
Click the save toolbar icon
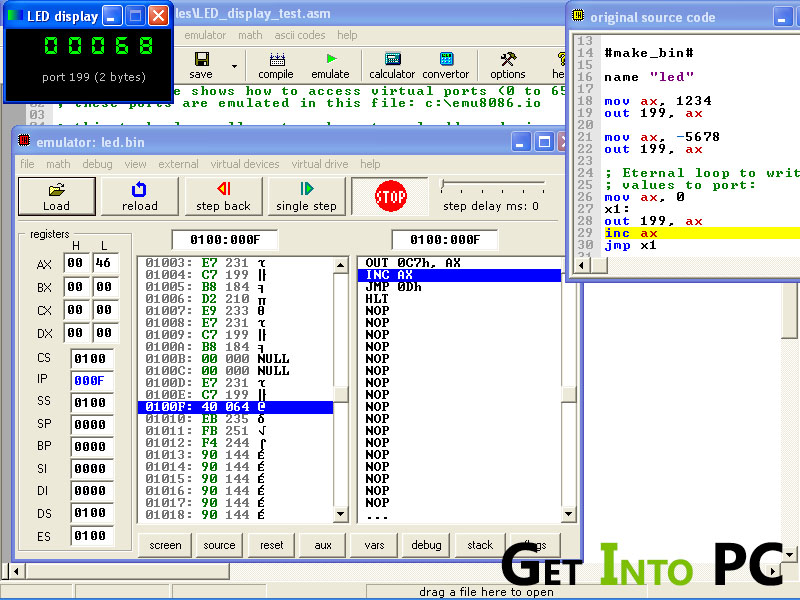(201, 65)
